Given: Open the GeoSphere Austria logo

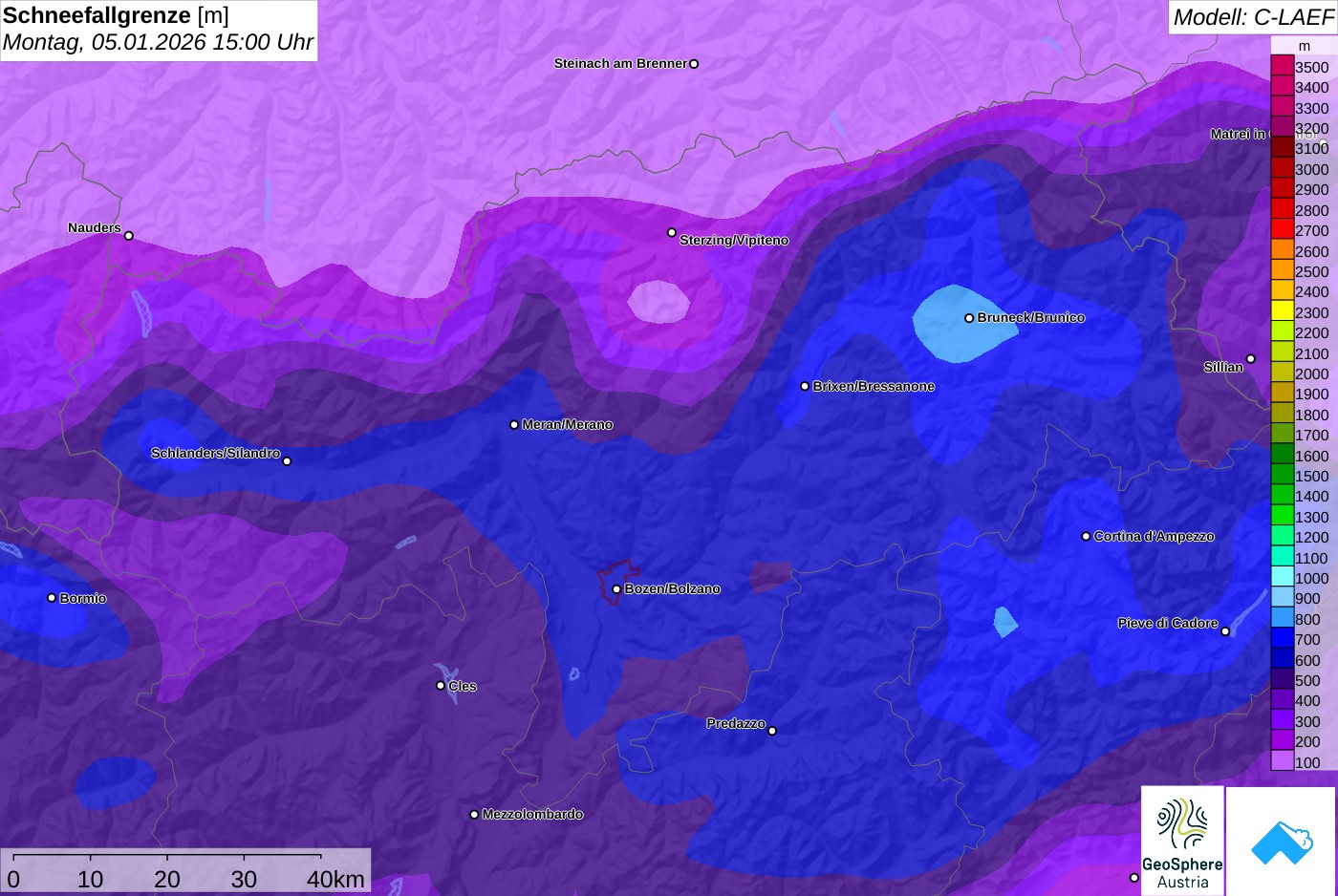Looking at the screenshot, I should [x=1182, y=842].
